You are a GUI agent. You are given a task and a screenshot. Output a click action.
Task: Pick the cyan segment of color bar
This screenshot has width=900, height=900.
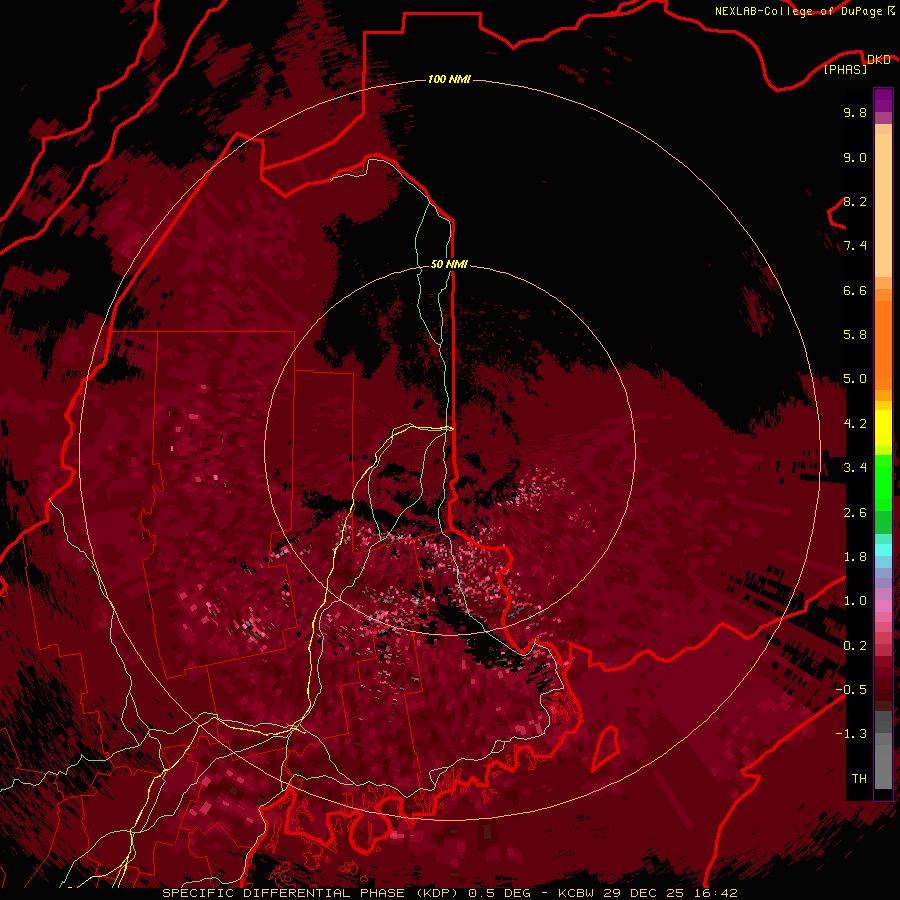click(x=883, y=550)
